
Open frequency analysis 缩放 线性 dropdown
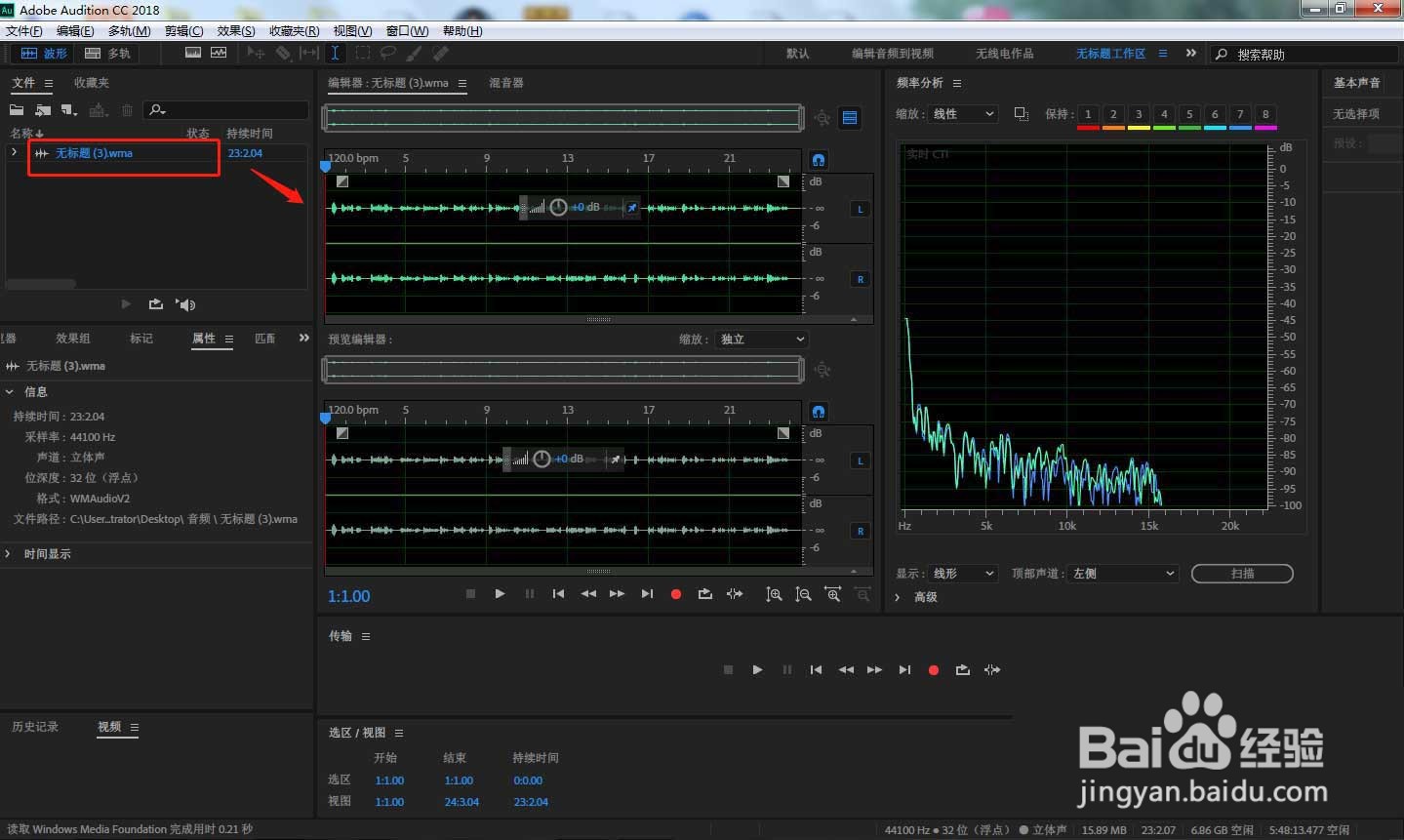pyautogui.click(x=962, y=114)
